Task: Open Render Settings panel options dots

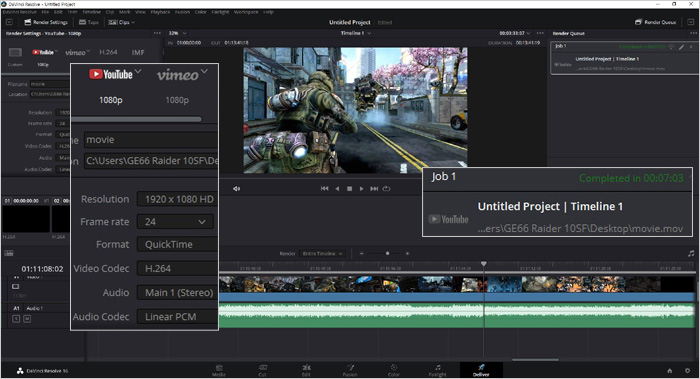Action: [x=157, y=33]
